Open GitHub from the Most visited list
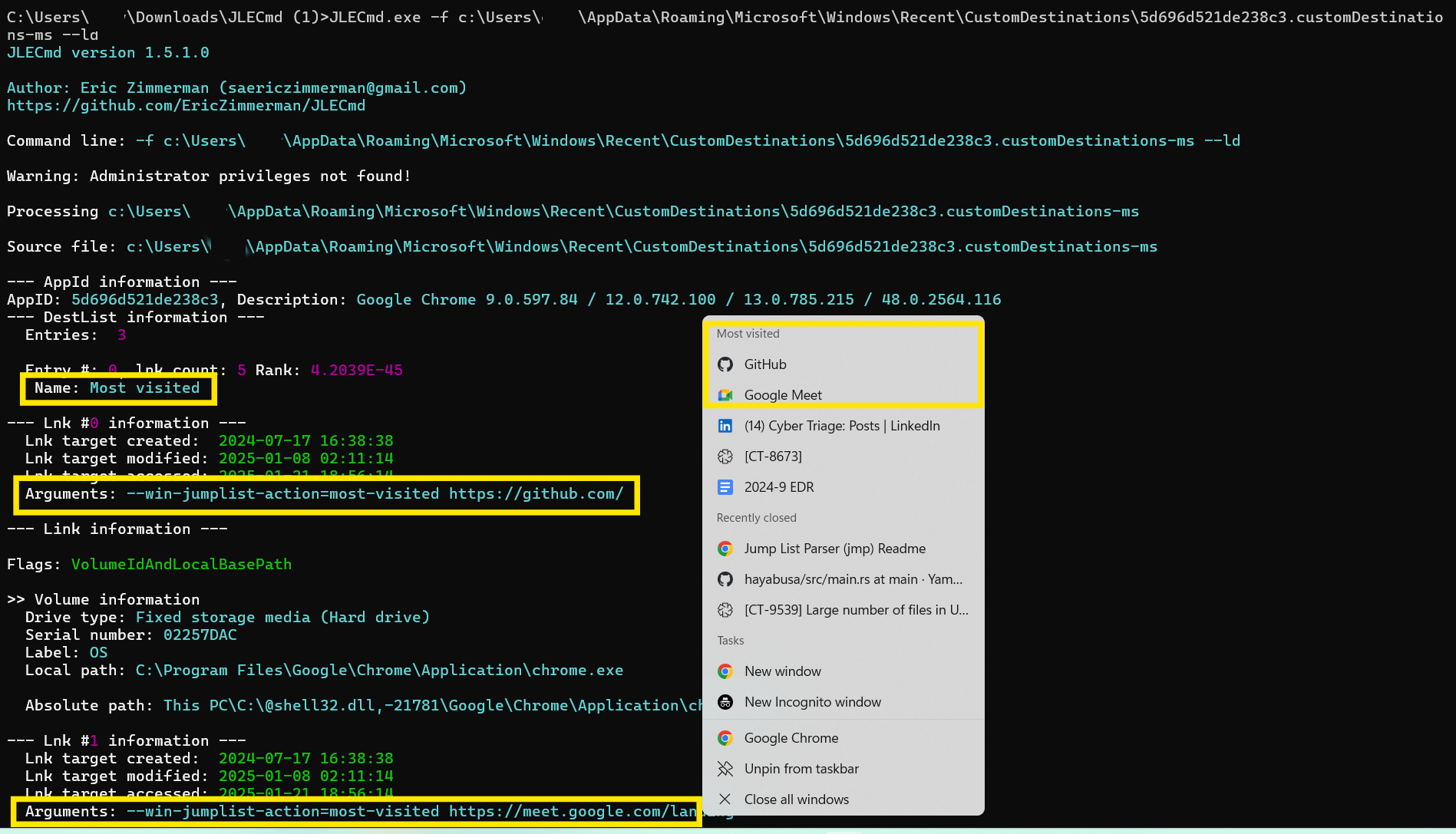 pos(843,364)
